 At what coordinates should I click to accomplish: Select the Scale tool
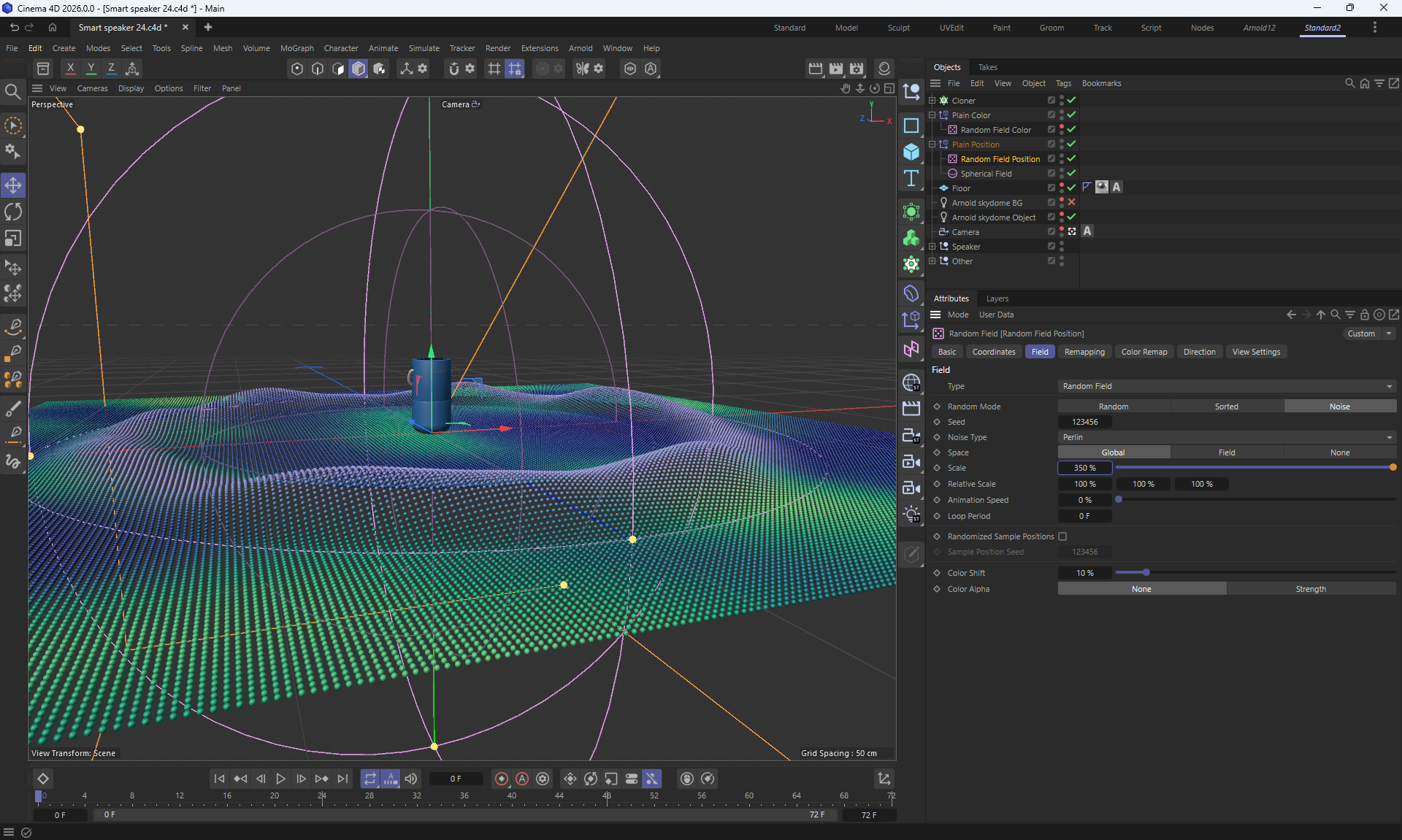(x=13, y=239)
